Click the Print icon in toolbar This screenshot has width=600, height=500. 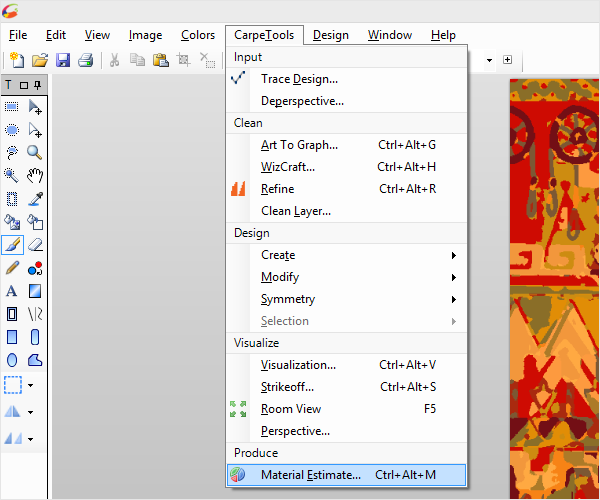click(x=85, y=60)
